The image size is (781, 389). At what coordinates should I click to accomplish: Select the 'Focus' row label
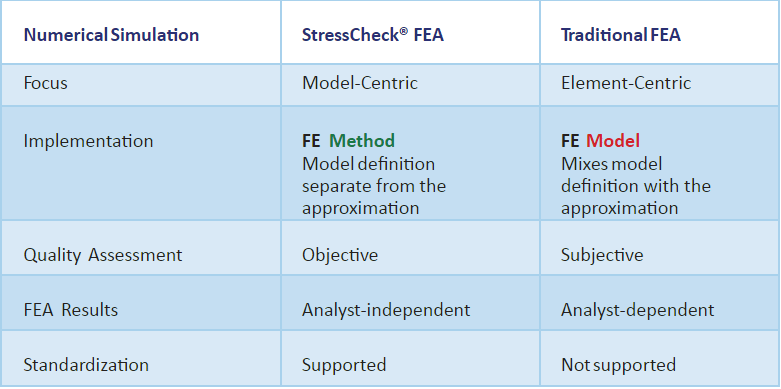pos(45,83)
